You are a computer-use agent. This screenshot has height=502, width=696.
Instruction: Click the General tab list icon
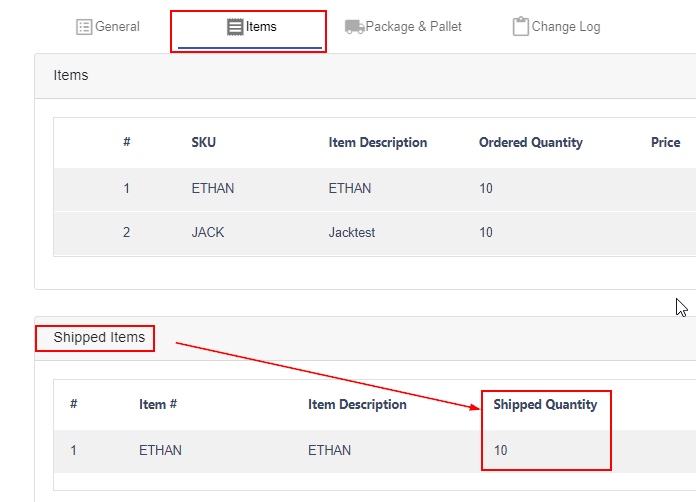[84, 27]
